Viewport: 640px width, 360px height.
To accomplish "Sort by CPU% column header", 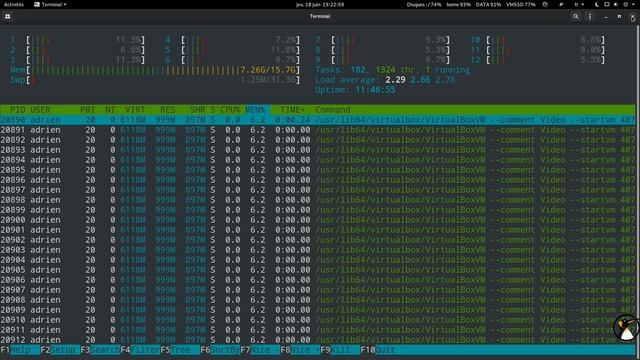I will 230,110.
